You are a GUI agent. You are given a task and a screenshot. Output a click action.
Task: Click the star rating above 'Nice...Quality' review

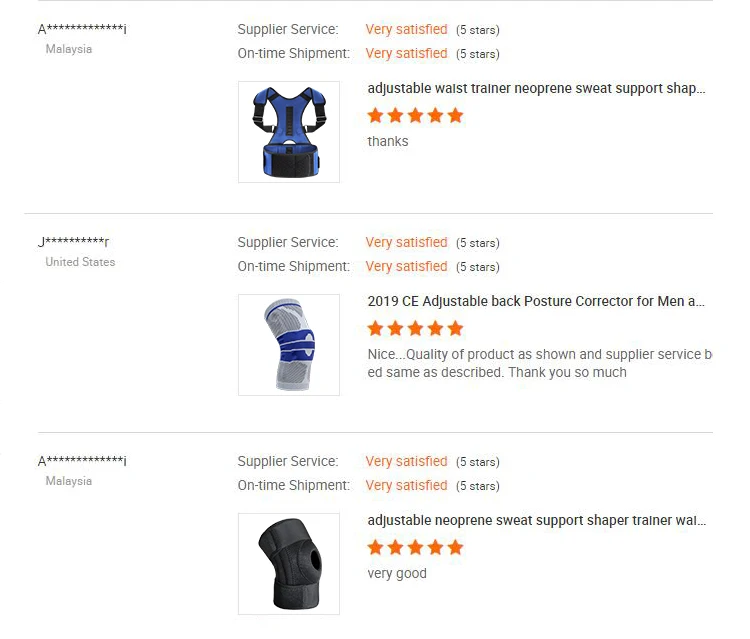(x=415, y=328)
